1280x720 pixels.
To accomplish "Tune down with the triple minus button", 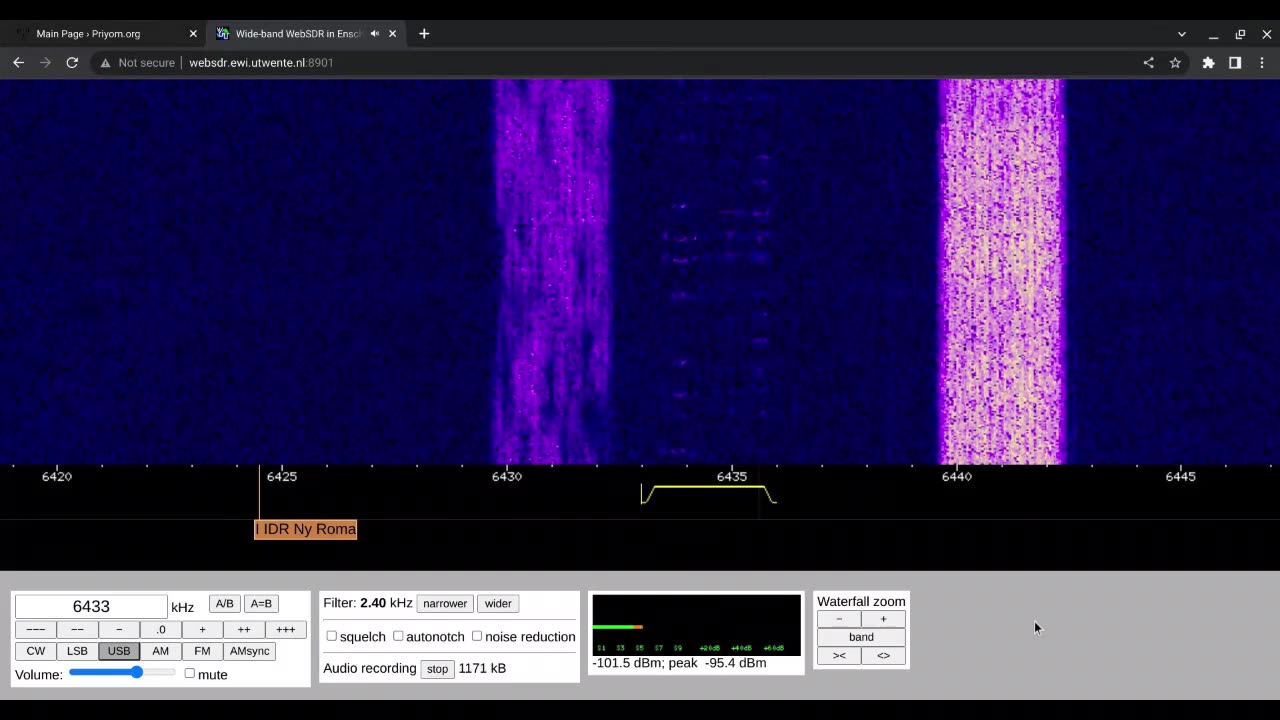I will point(35,629).
